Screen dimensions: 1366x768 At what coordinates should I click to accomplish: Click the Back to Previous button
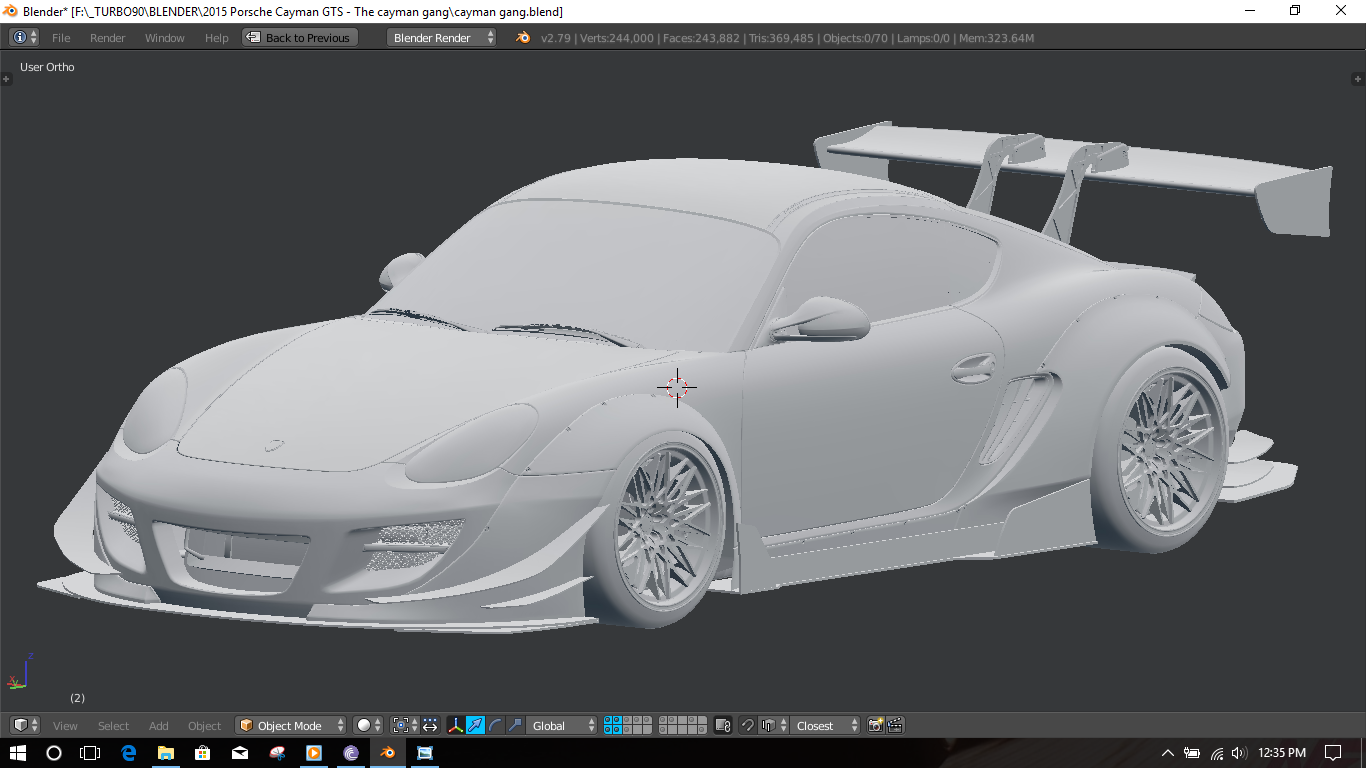(x=300, y=38)
